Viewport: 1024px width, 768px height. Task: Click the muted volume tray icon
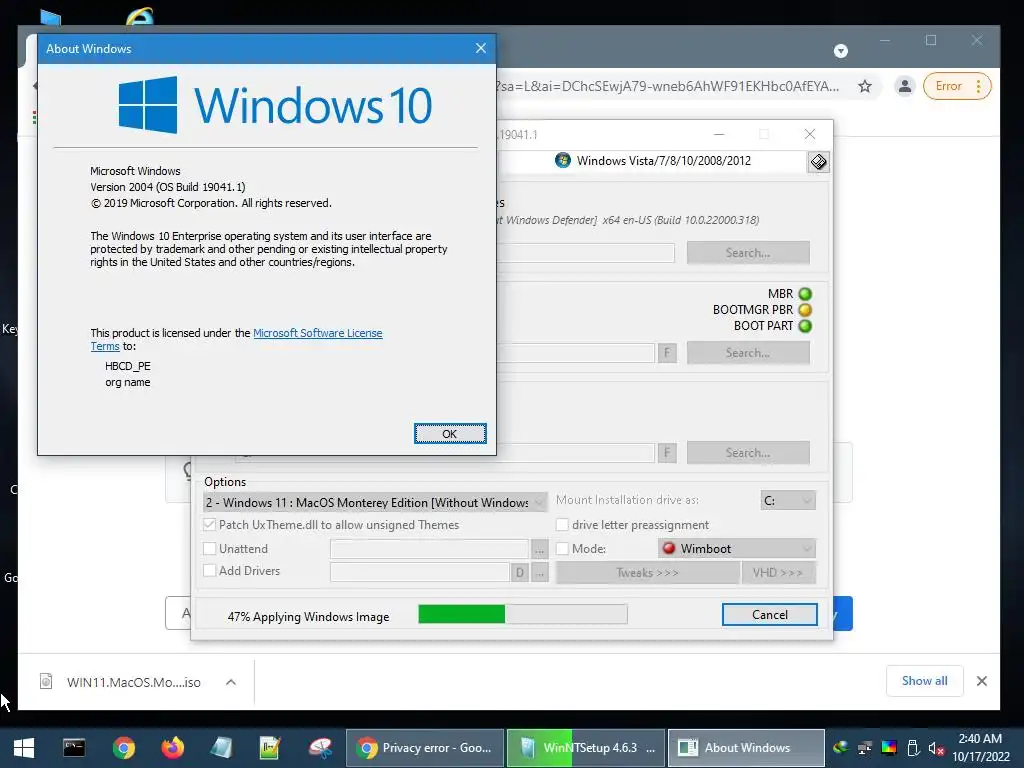936,748
